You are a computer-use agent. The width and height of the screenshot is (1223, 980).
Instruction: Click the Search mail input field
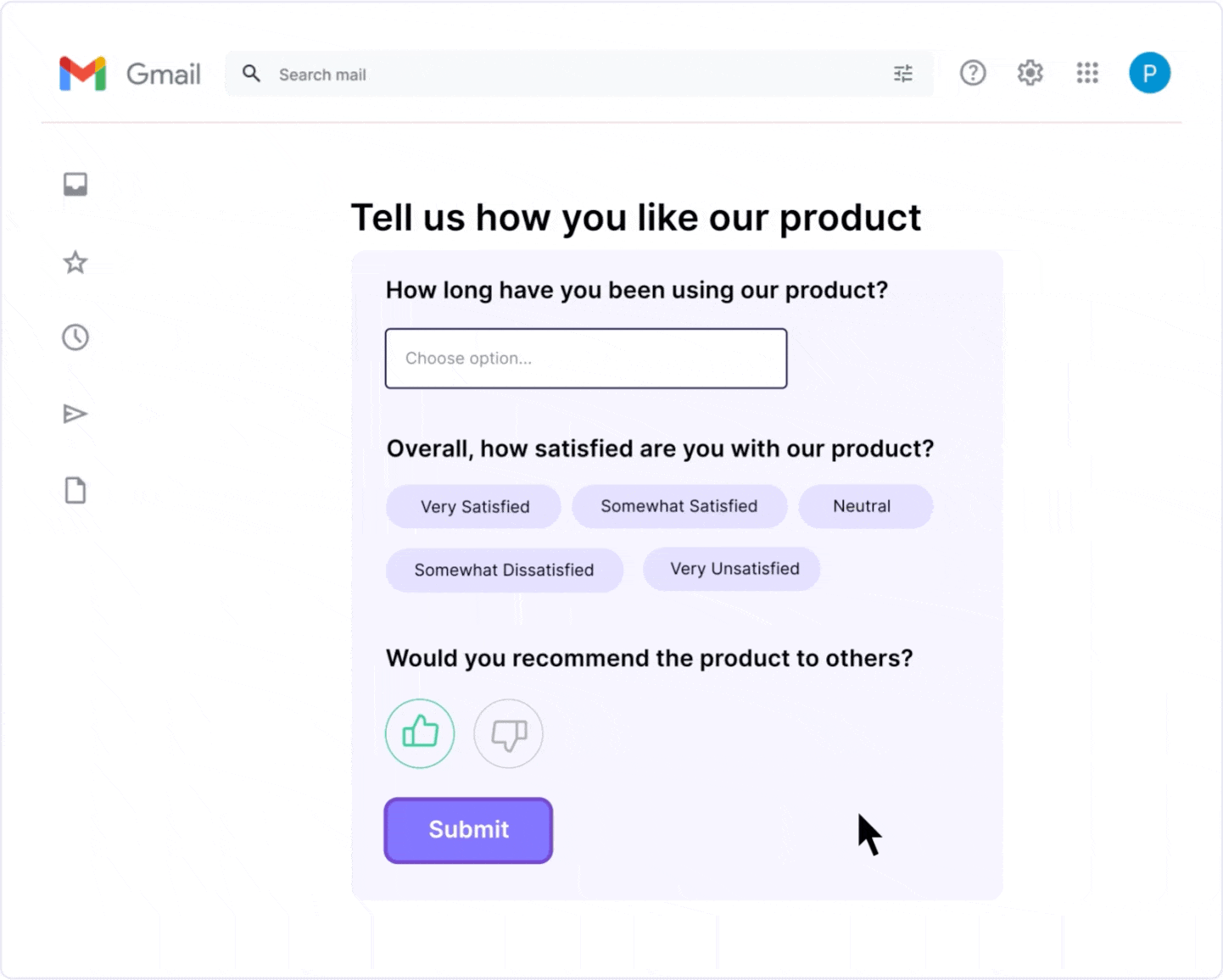509,74
